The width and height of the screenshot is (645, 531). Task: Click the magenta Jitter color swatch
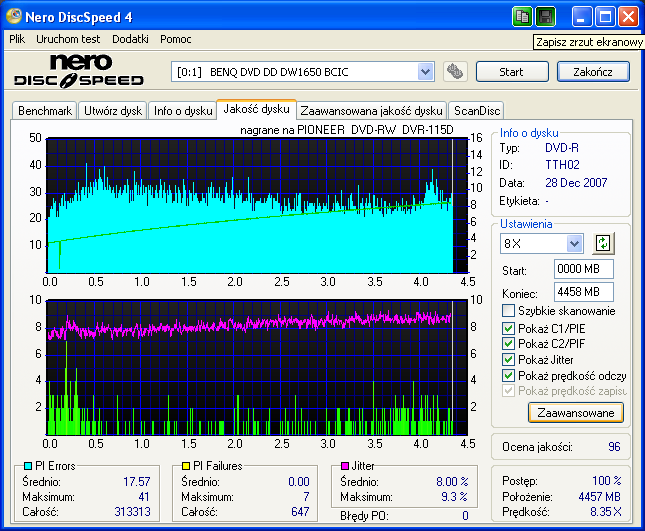pos(345,466)
